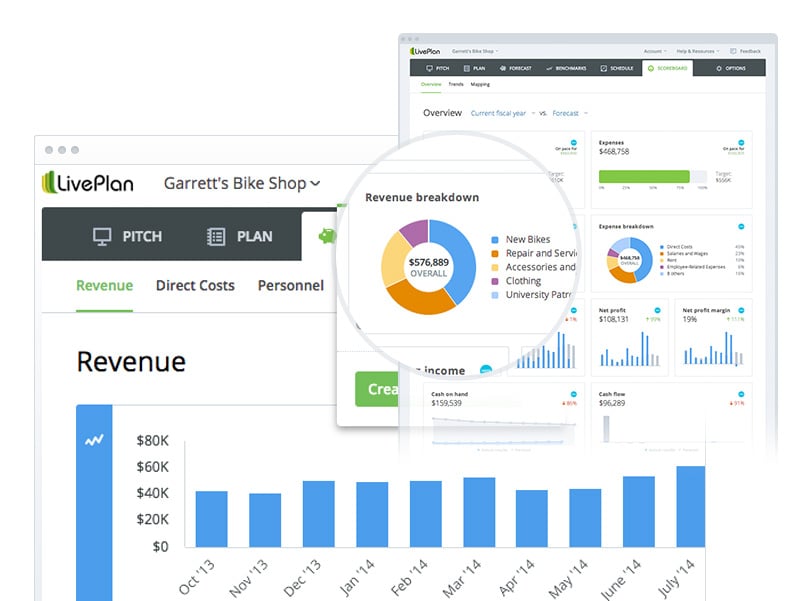Click the monitor icon on front window's Pitch
Screen dimensions: 808x601
tap(102, 237)
